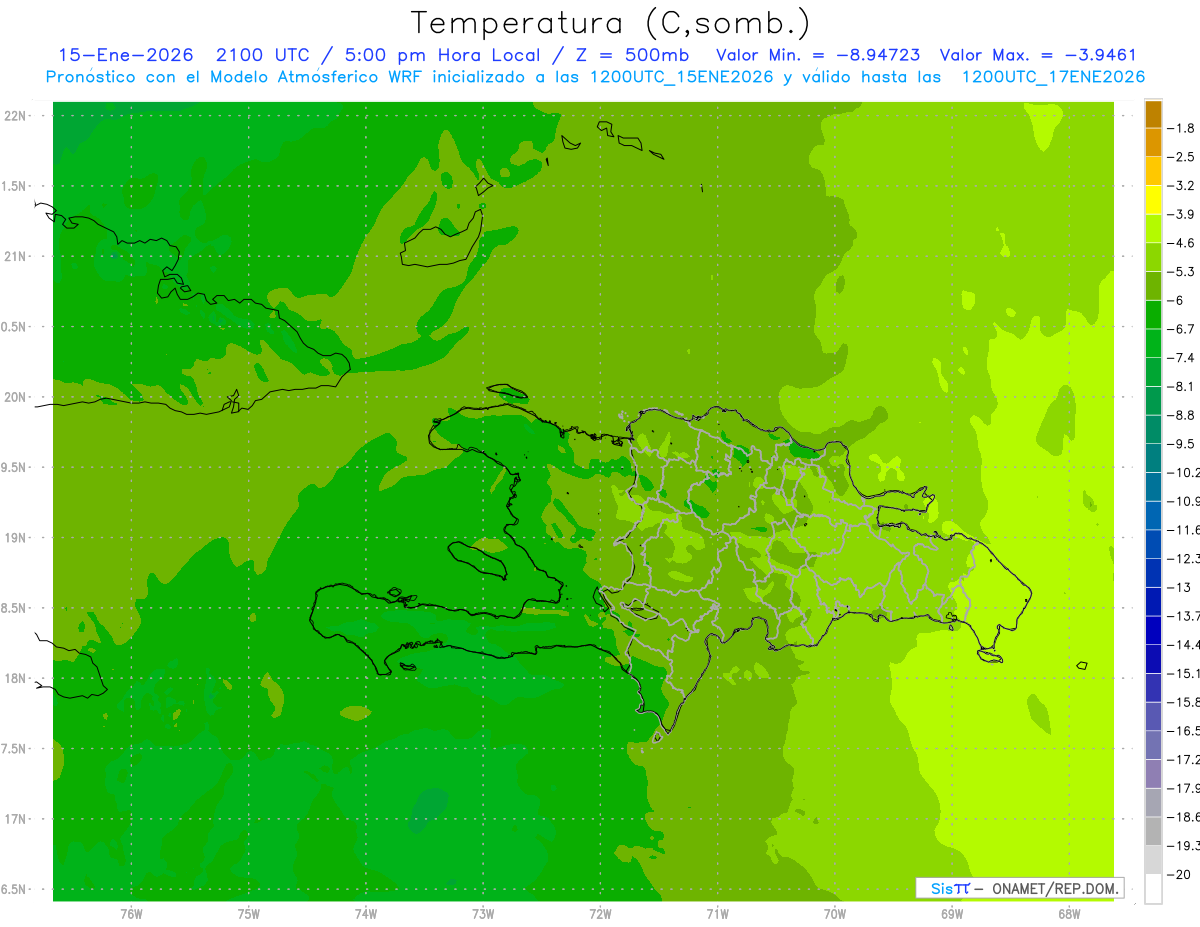Click the "-3.2" color scale value
The width and height of the screenshot is (1200, 927).
(x=1183, y=186)
